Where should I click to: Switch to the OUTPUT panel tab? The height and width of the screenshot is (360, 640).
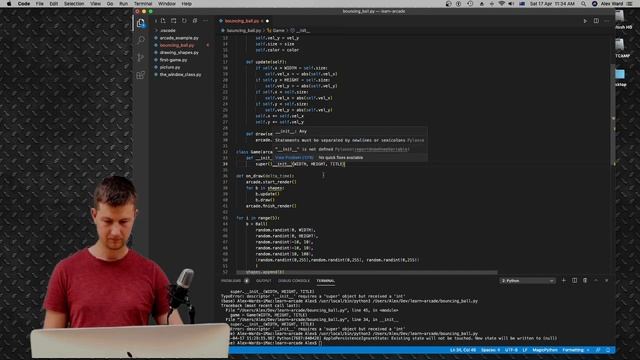tap(263, 281)
